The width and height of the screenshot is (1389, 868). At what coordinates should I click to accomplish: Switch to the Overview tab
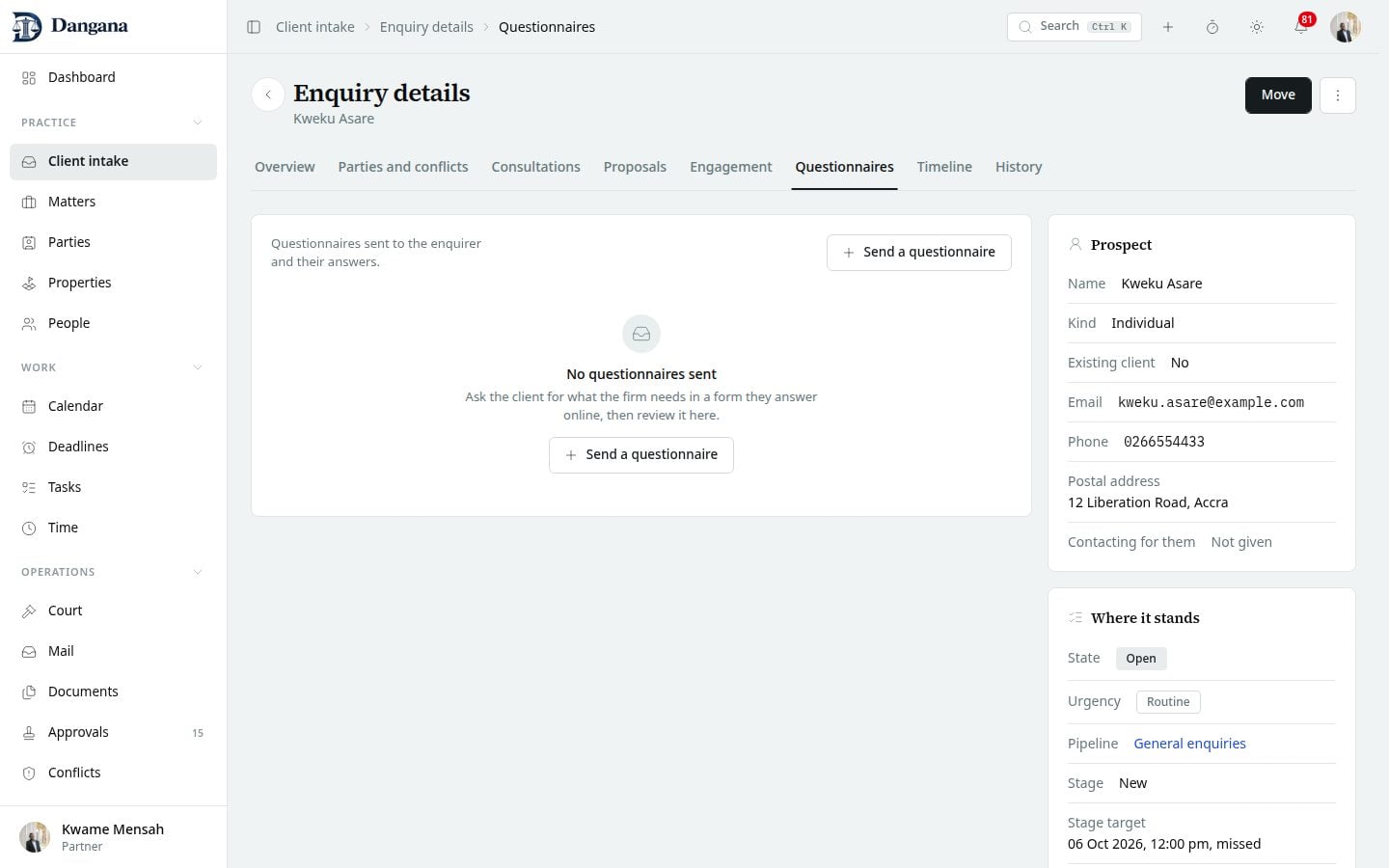pyautogui.click(x=285, y=167)
